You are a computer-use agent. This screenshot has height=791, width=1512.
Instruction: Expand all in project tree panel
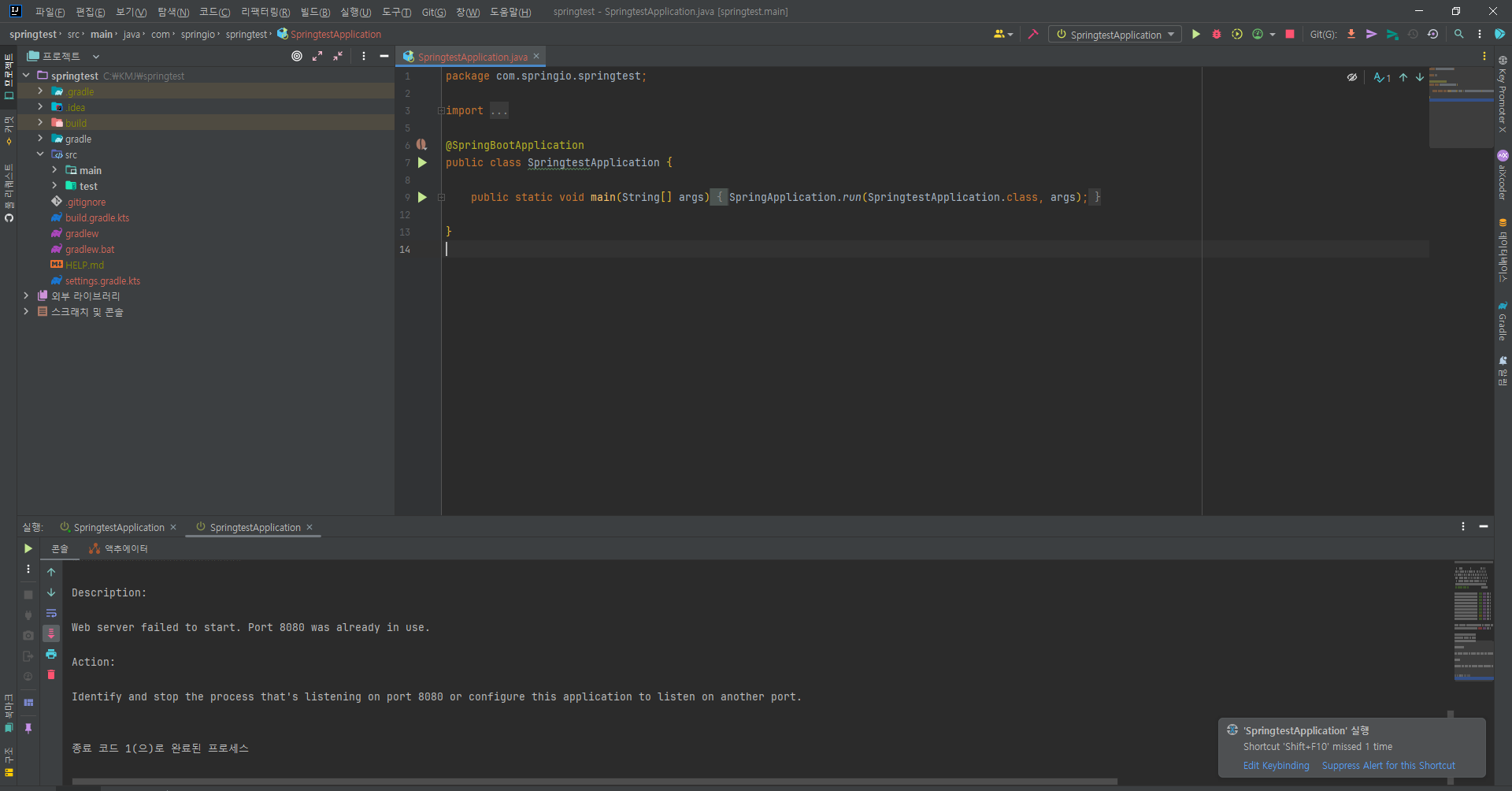[317, 56]
